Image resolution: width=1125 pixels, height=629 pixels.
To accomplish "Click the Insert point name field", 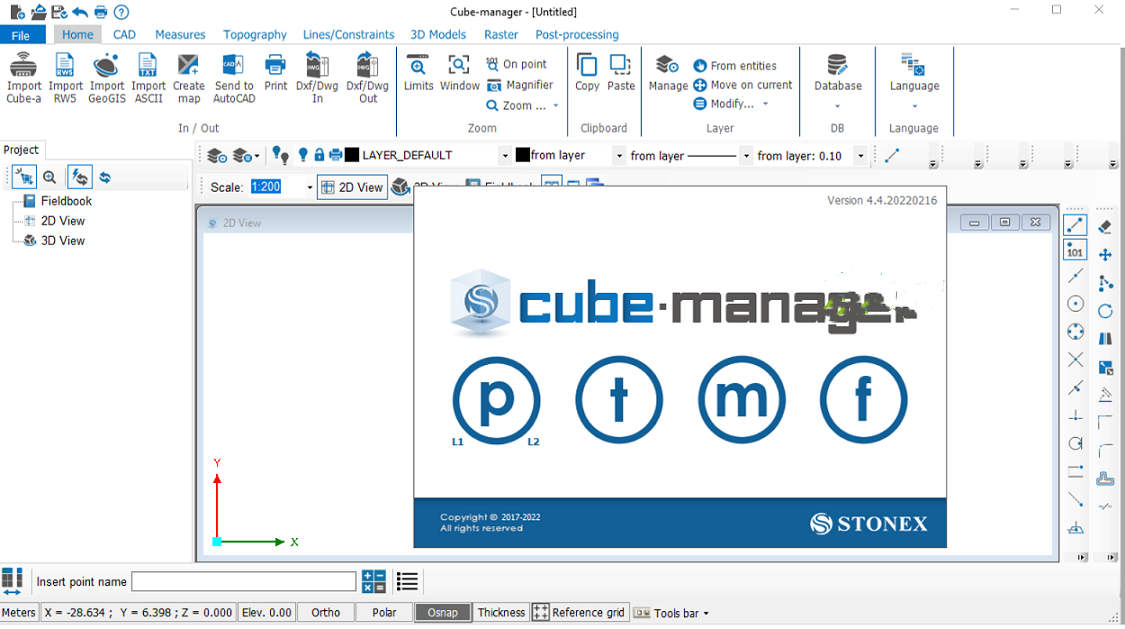I will 243,582.
